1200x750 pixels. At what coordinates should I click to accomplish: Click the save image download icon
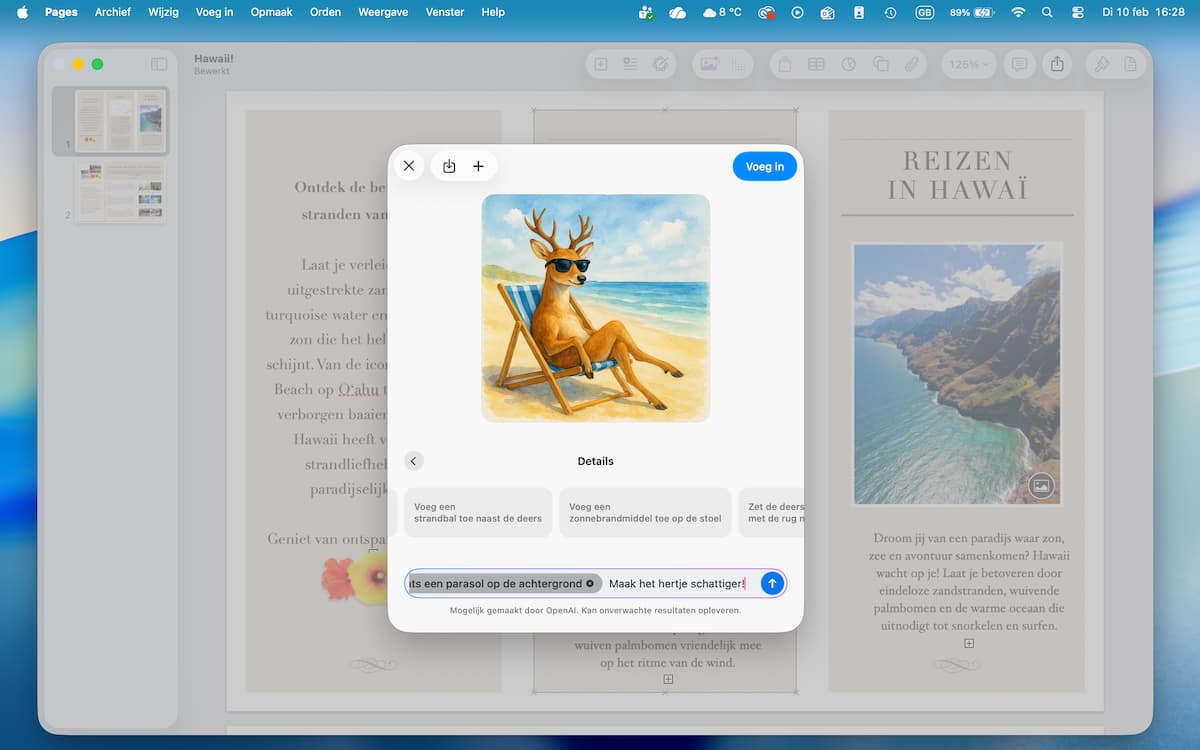click(449, 166)
